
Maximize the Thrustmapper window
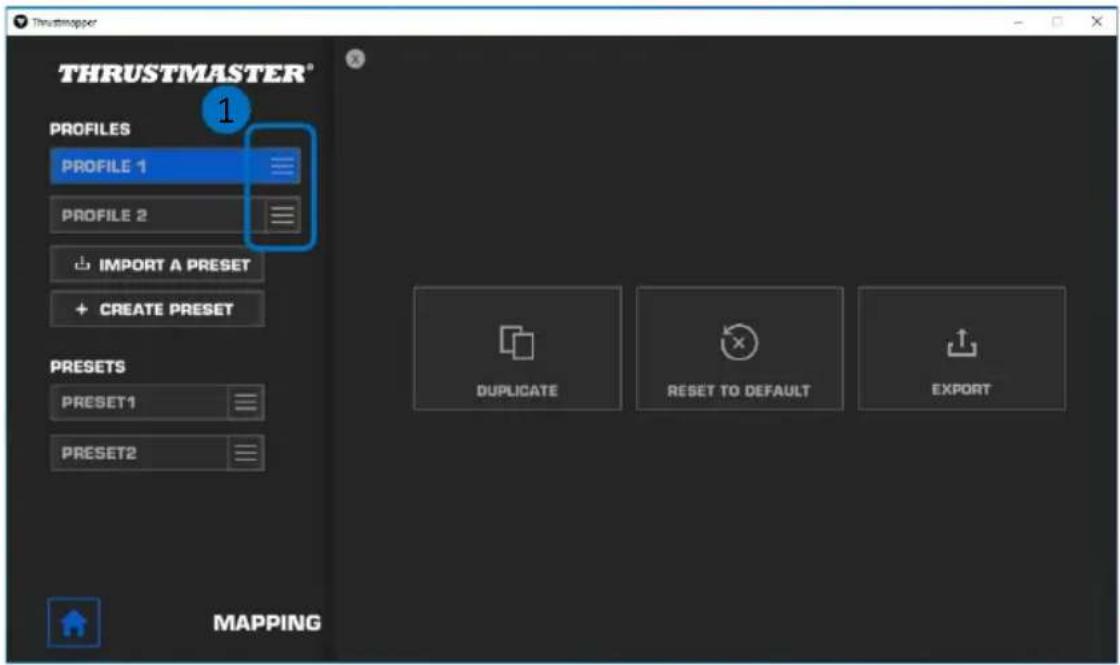1057,22
